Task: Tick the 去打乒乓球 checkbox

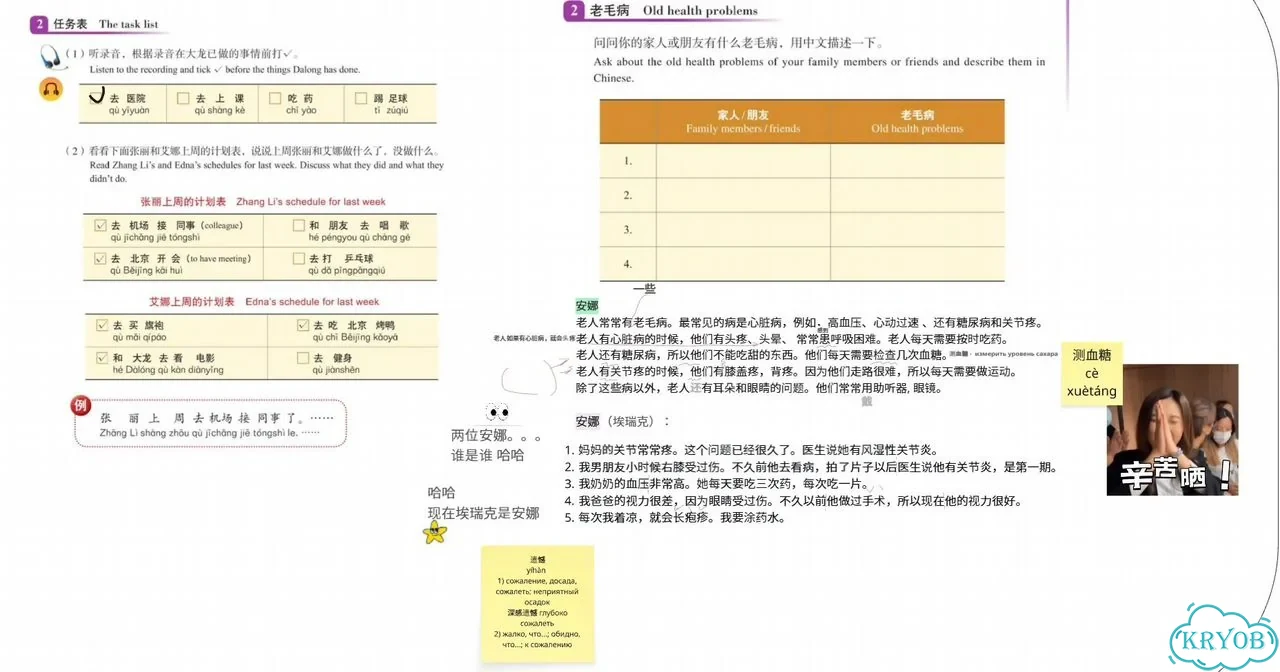Action: point(299,258)
